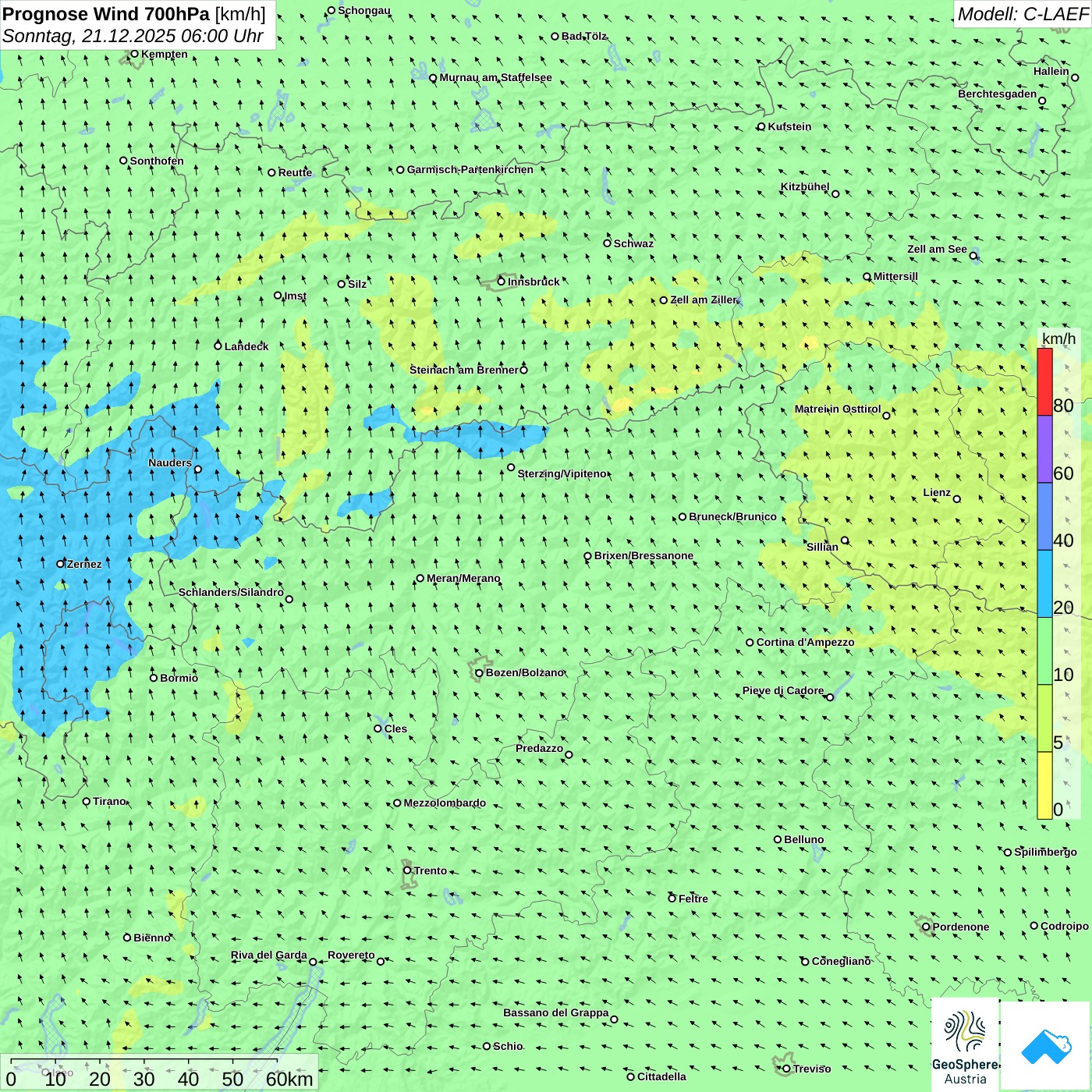Click the Schwaz location marker
The height and width of the screenshot is (1092, 1092).
pyautogui.click(x=607, y=243)
